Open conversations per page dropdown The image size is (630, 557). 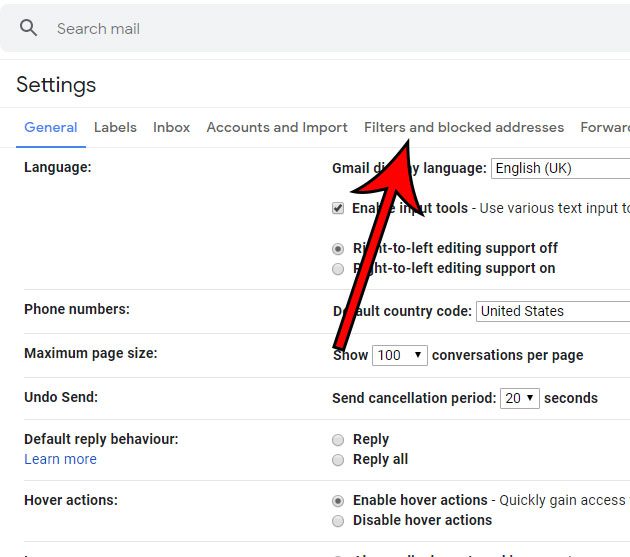pyautogui.click(x=400, y=355)
